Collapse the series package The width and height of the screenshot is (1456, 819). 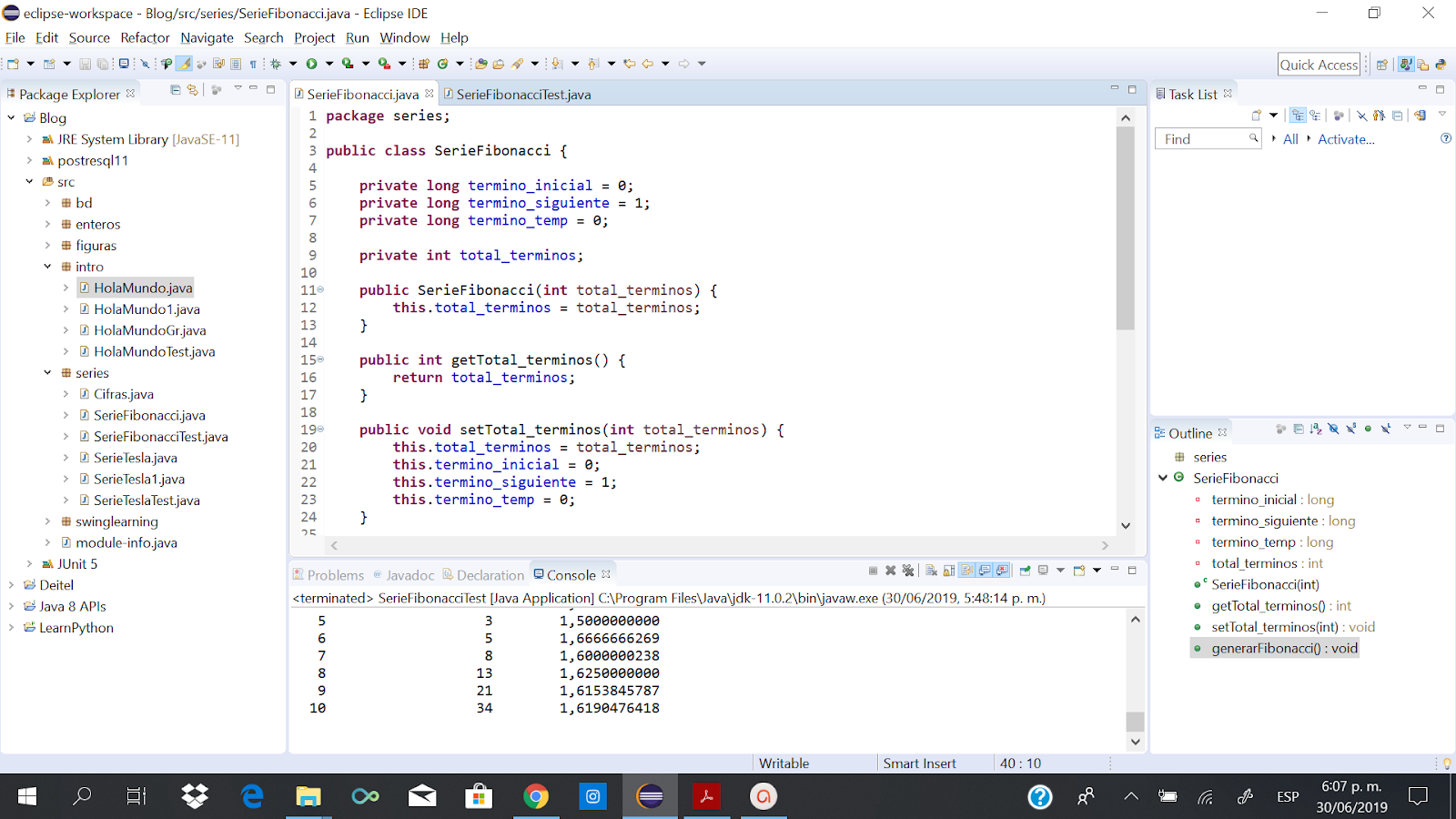pyautogui.click(x=47, y=372)
